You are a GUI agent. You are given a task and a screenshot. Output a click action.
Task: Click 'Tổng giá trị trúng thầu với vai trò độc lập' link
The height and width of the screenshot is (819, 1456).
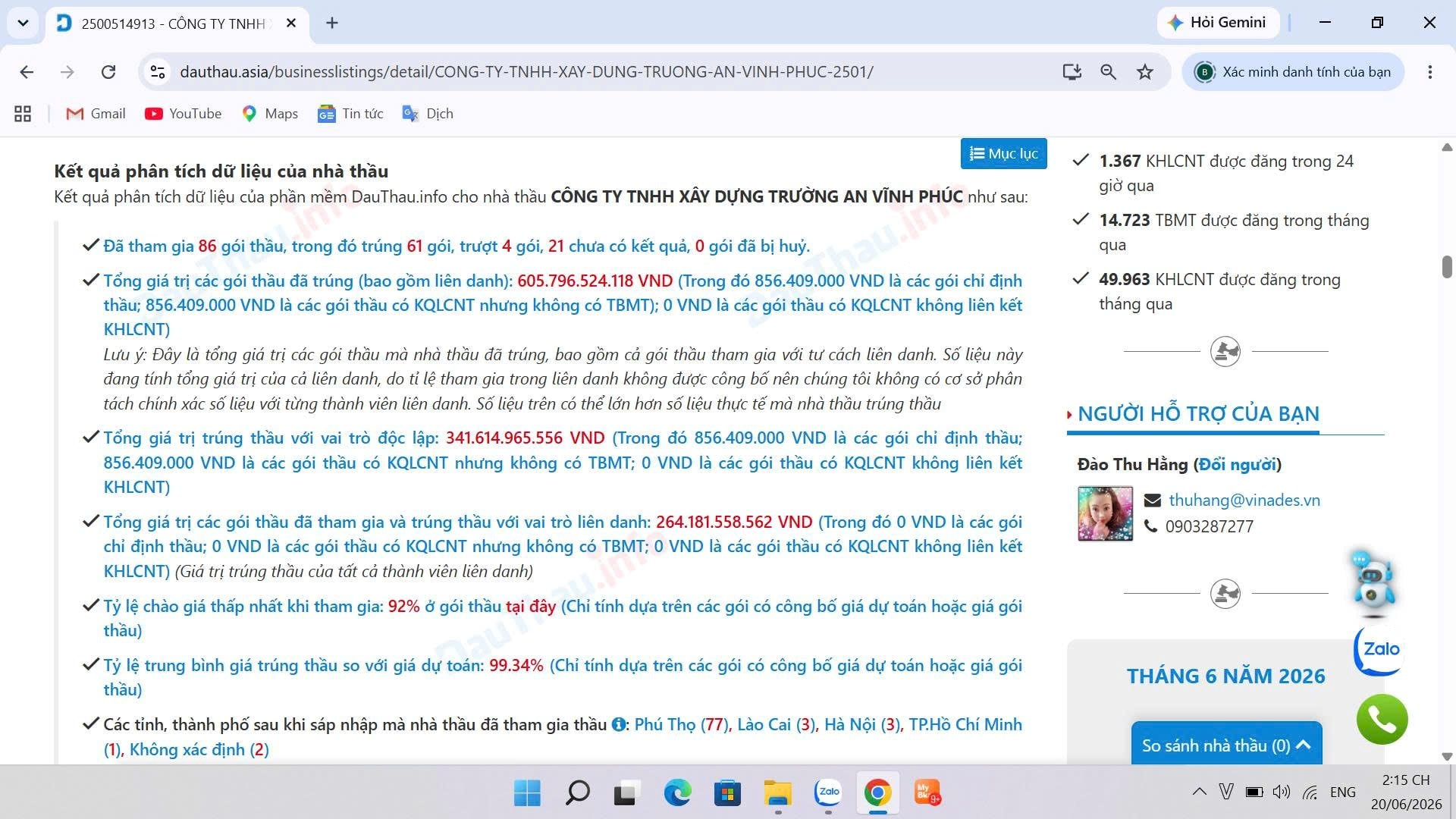click(271, 438)
